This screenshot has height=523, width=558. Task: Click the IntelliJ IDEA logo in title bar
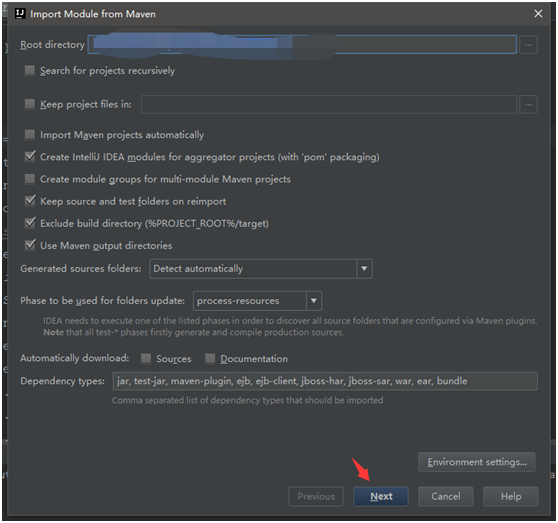coord(20,14)
